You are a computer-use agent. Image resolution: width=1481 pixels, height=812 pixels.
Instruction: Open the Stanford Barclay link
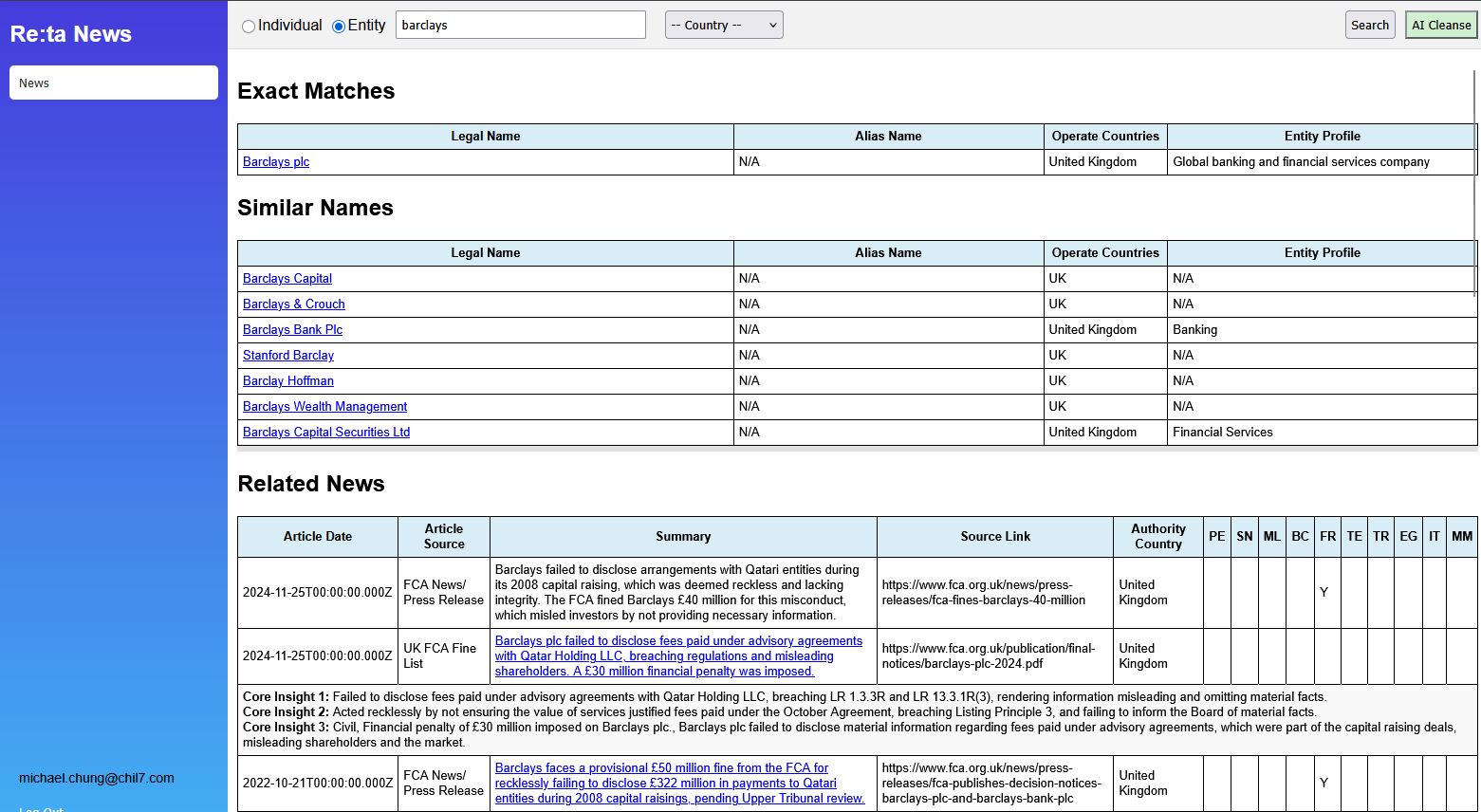pos(288,356)
